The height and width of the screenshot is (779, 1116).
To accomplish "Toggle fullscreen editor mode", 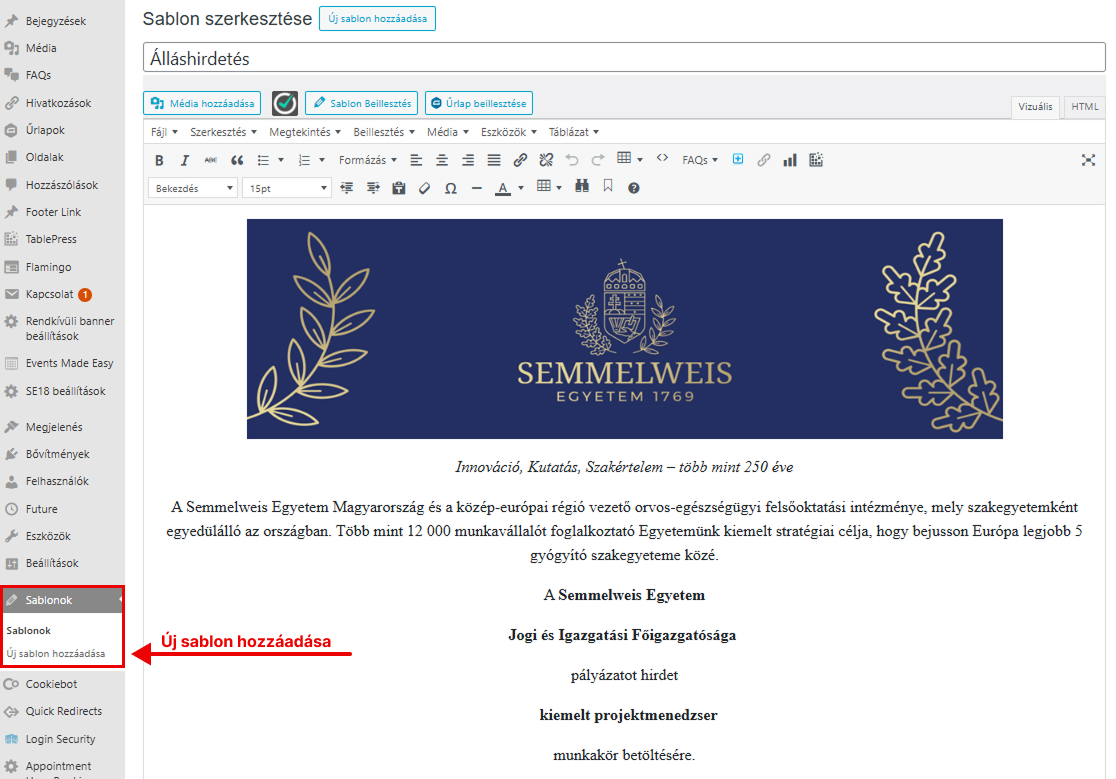I will point(1088,160).
